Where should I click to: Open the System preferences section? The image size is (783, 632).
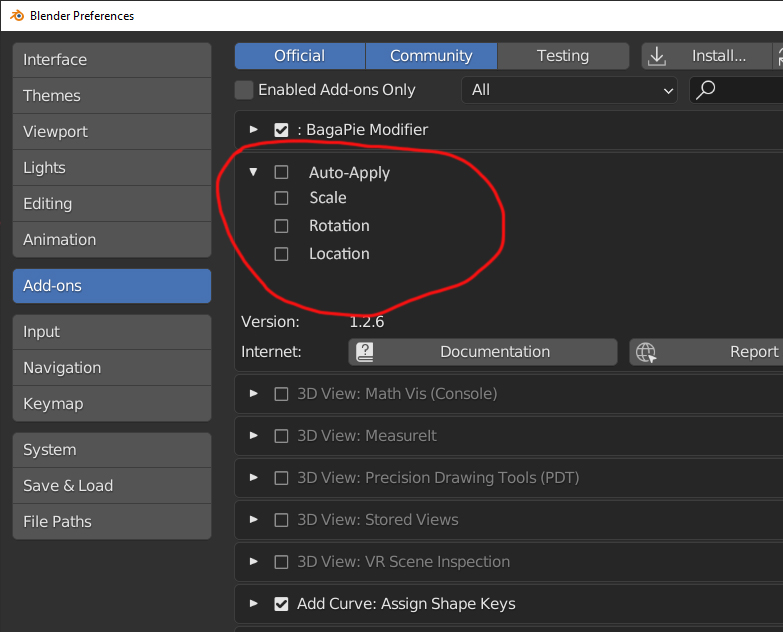pos(112,450)
